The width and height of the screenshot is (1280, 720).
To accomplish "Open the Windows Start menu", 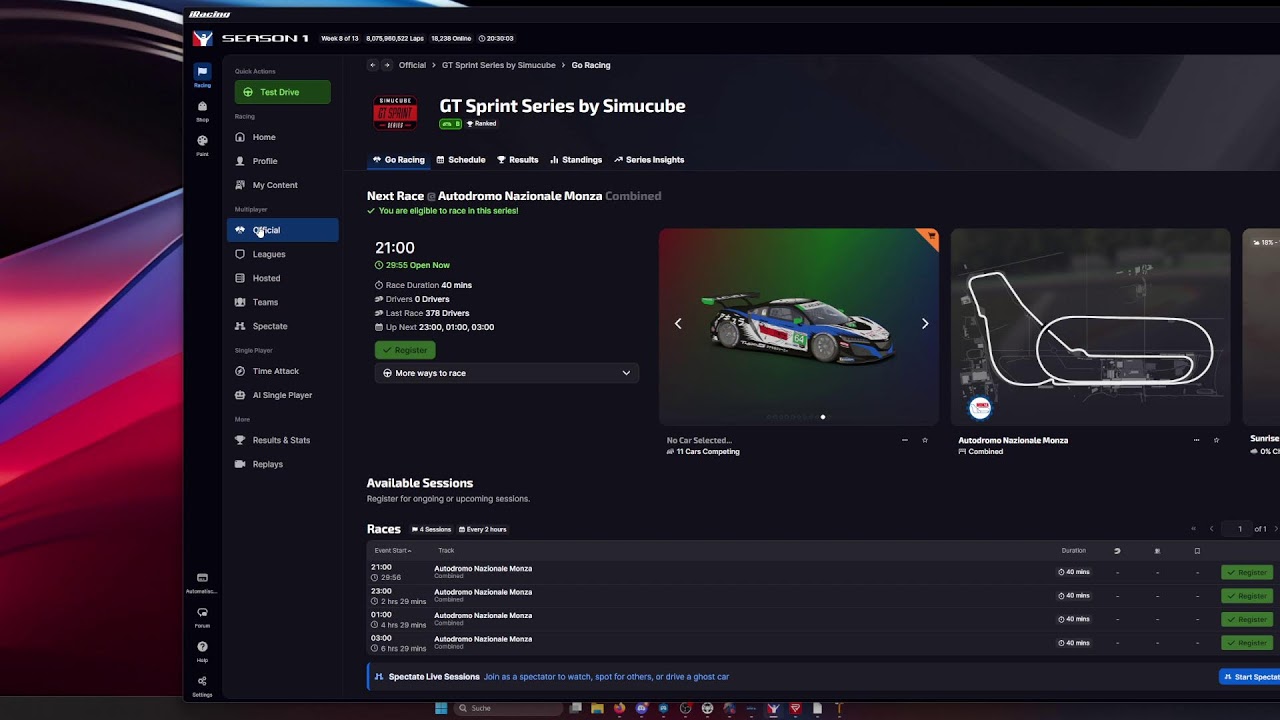I will click(x=441, y=709).
